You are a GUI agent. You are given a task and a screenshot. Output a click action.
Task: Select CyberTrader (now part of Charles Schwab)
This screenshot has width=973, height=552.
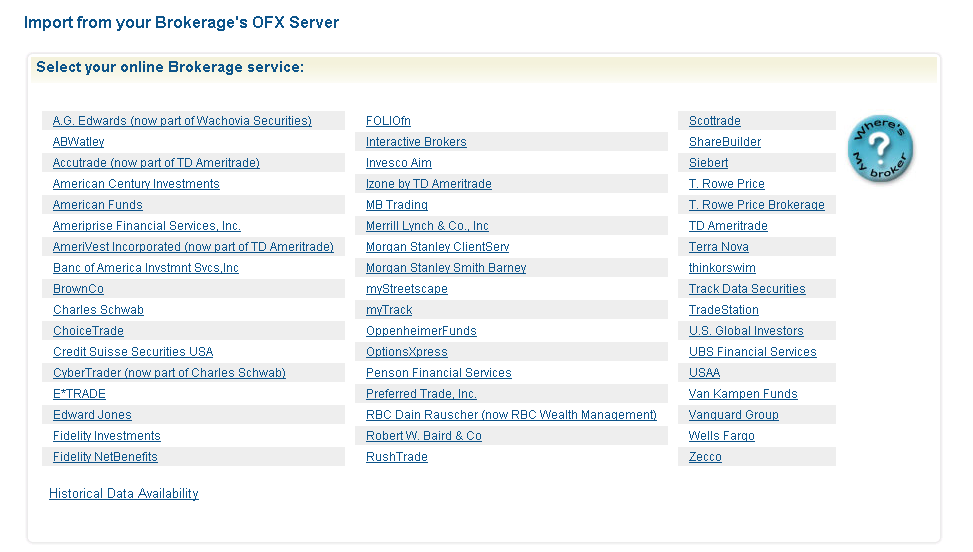pos(169,373)
